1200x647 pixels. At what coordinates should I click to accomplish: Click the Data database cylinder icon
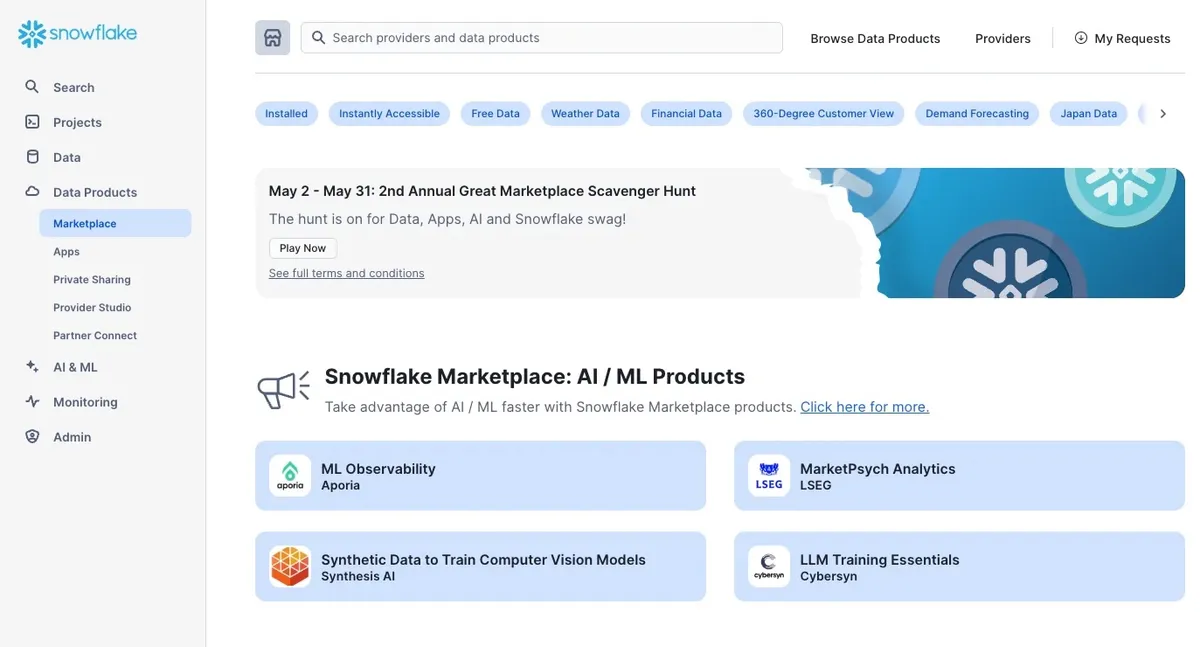(33, 157)
